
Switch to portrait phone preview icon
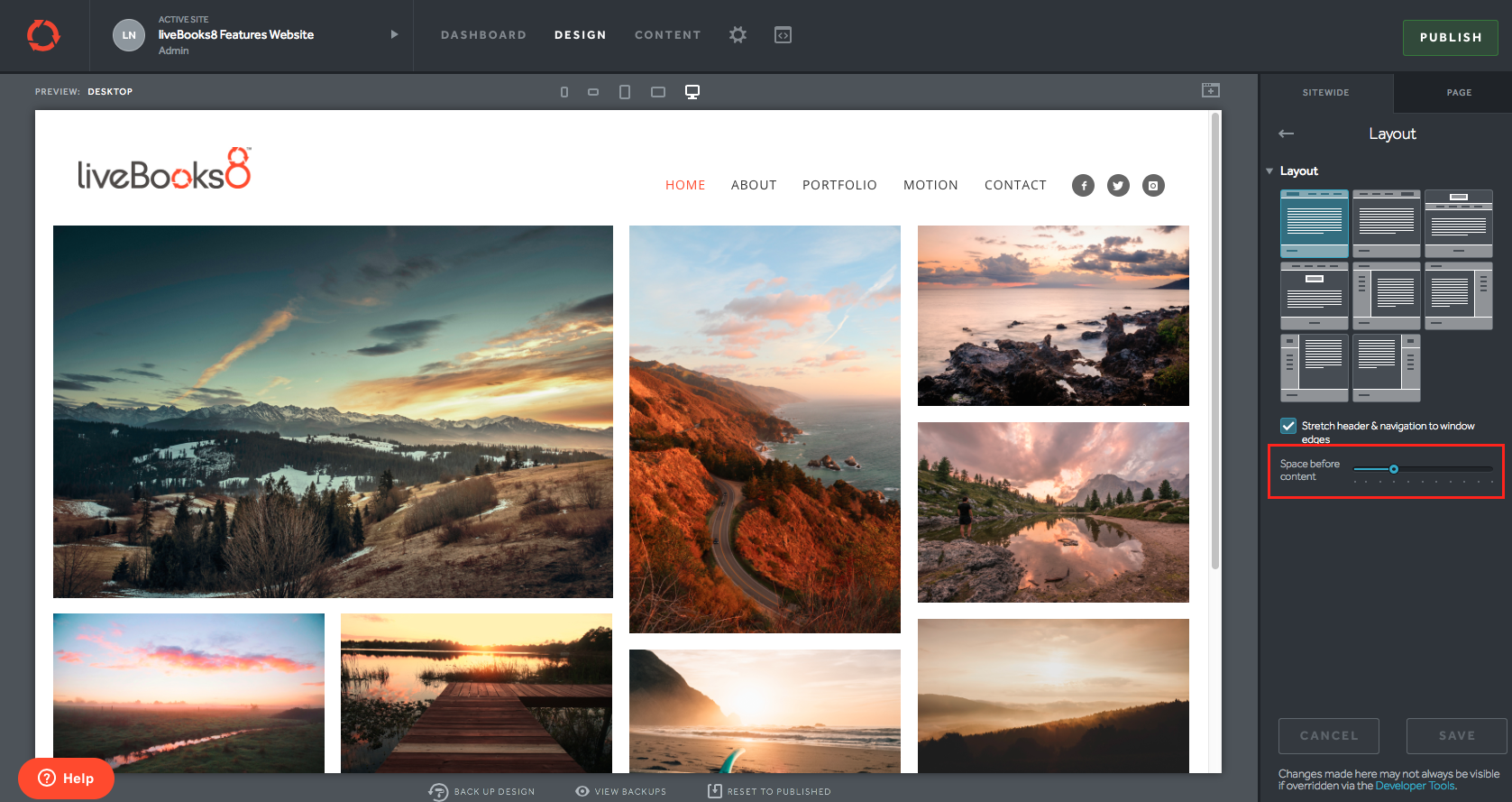[564, 92]
